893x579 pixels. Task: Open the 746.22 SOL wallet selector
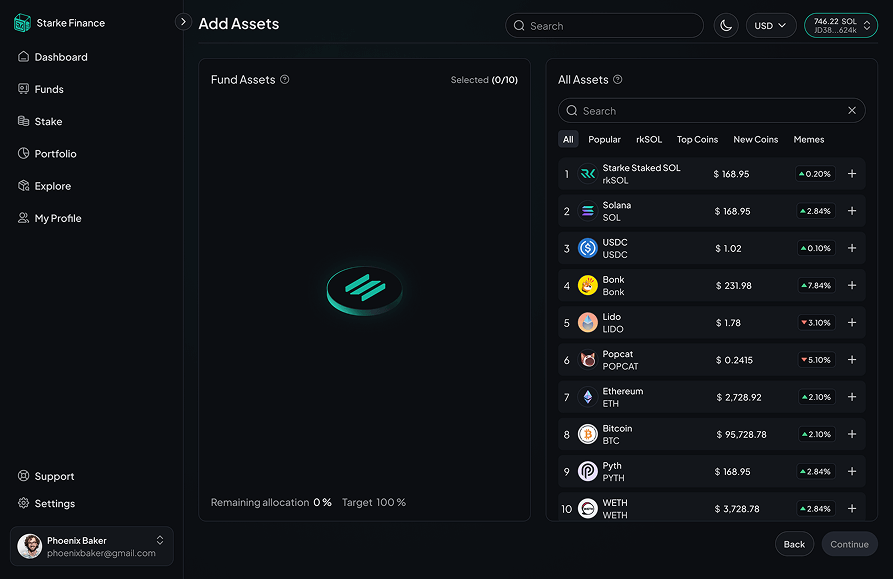pyautogui.click(x=841, y=26)
